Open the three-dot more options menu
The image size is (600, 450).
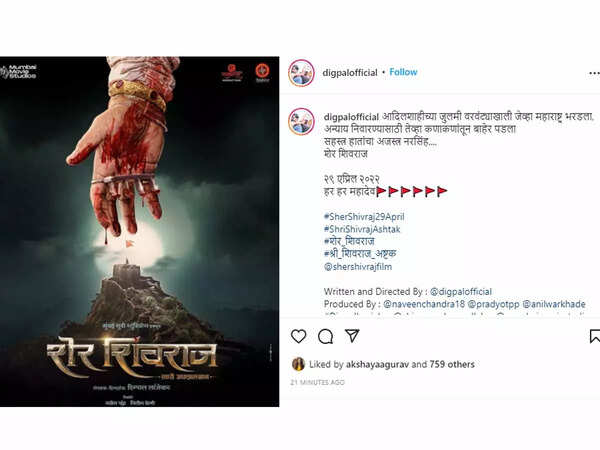click(x=594, y=73)
